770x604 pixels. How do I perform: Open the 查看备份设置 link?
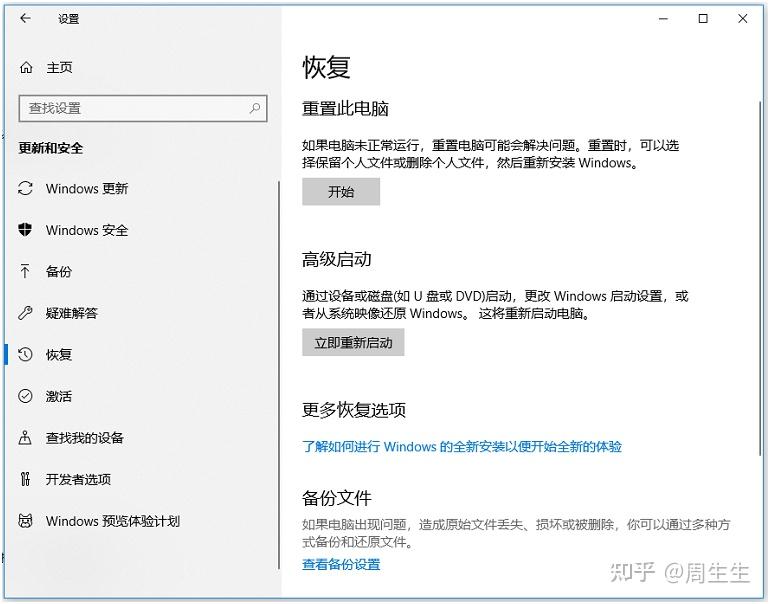341,564
